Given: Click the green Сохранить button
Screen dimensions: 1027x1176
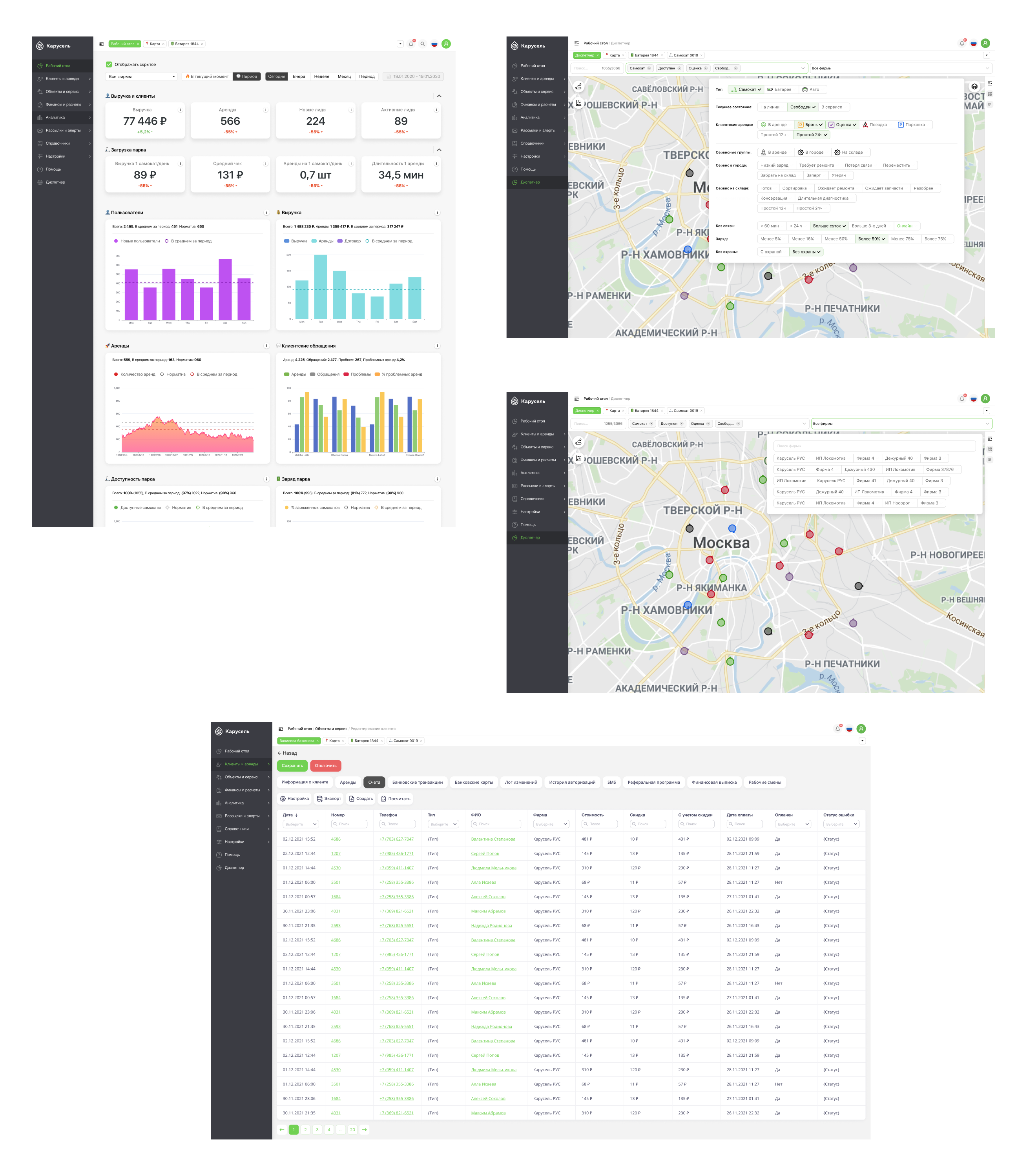Looking at the screenshot, I should pos(292,766).
